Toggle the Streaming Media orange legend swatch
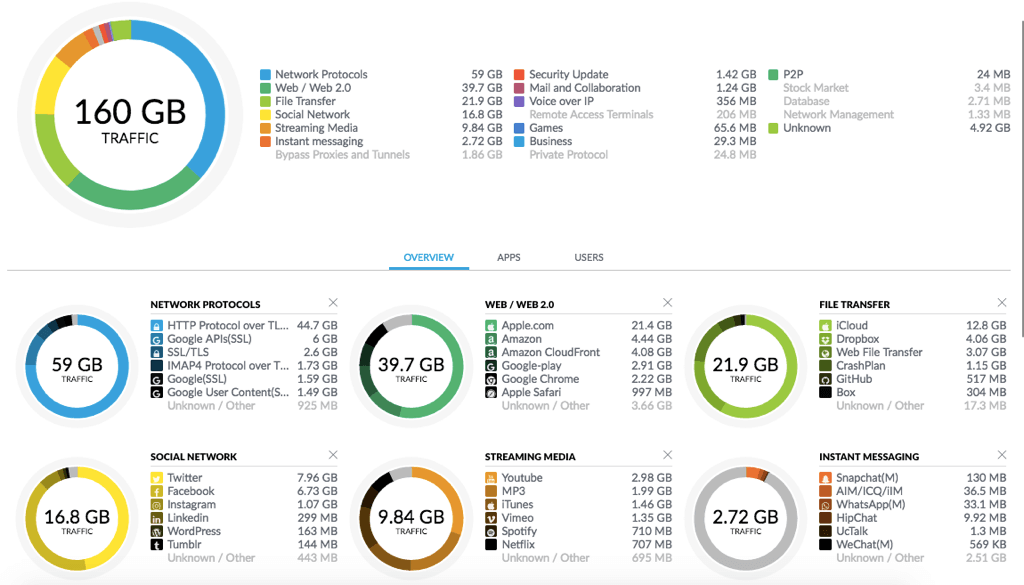This screenshot has width=1024, height=585. [265, 128]
